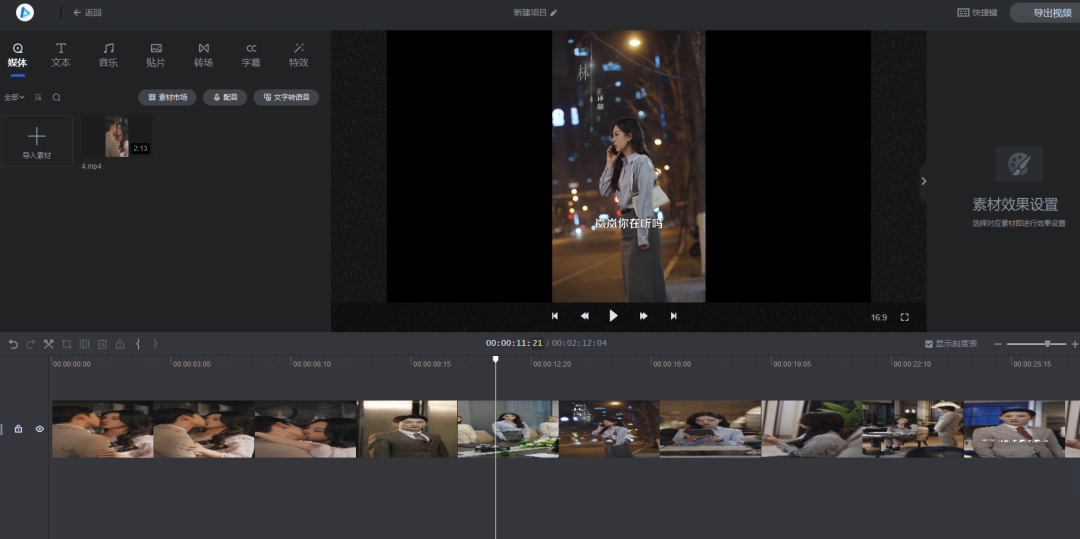Open the search icon in media panel
This screenshot has width=1080, height=539.
pyautogui.click(x=57, y=97)
